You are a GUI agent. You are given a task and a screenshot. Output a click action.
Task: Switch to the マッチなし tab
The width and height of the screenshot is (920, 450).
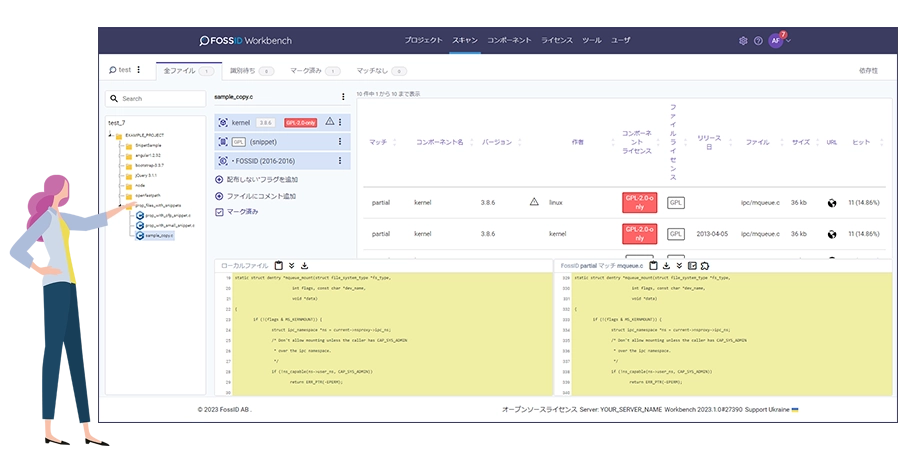381,70
